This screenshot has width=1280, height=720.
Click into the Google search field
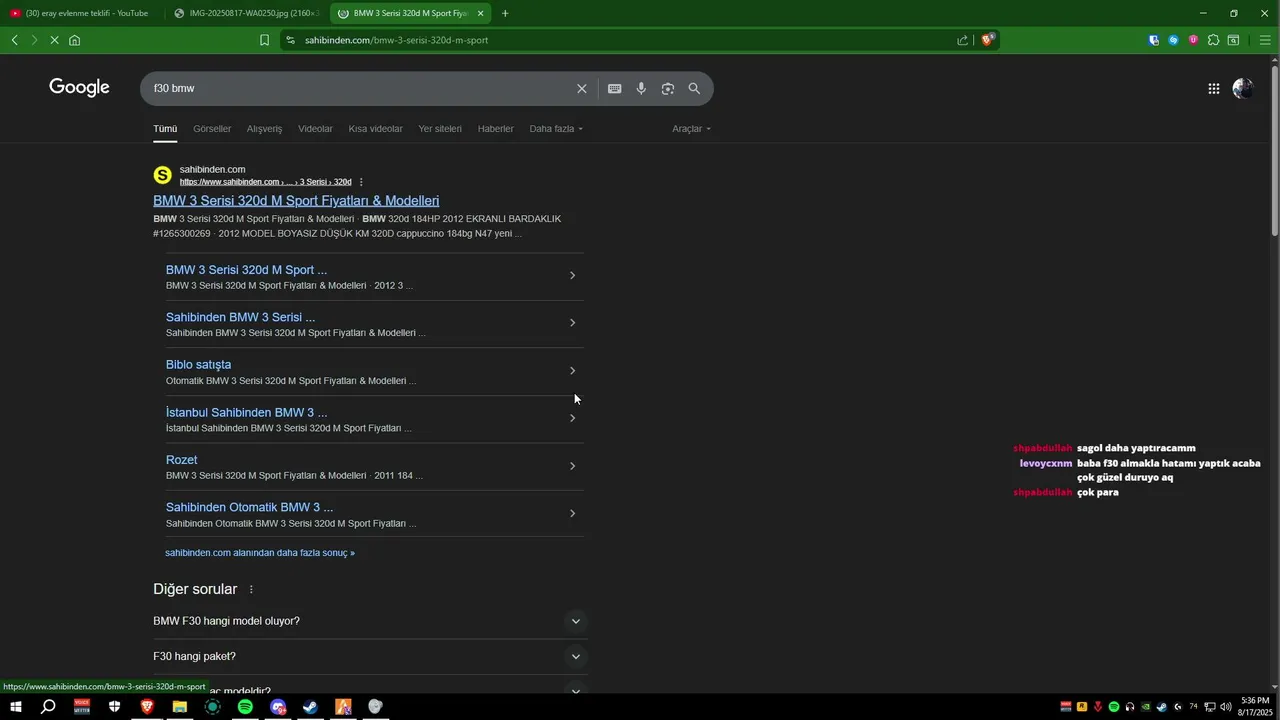(360, 88)
